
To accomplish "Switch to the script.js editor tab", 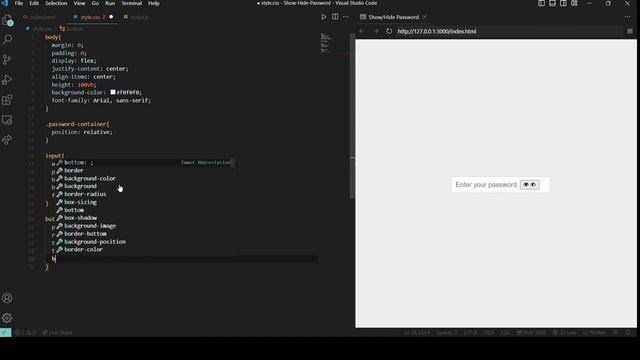I will 136,17.
